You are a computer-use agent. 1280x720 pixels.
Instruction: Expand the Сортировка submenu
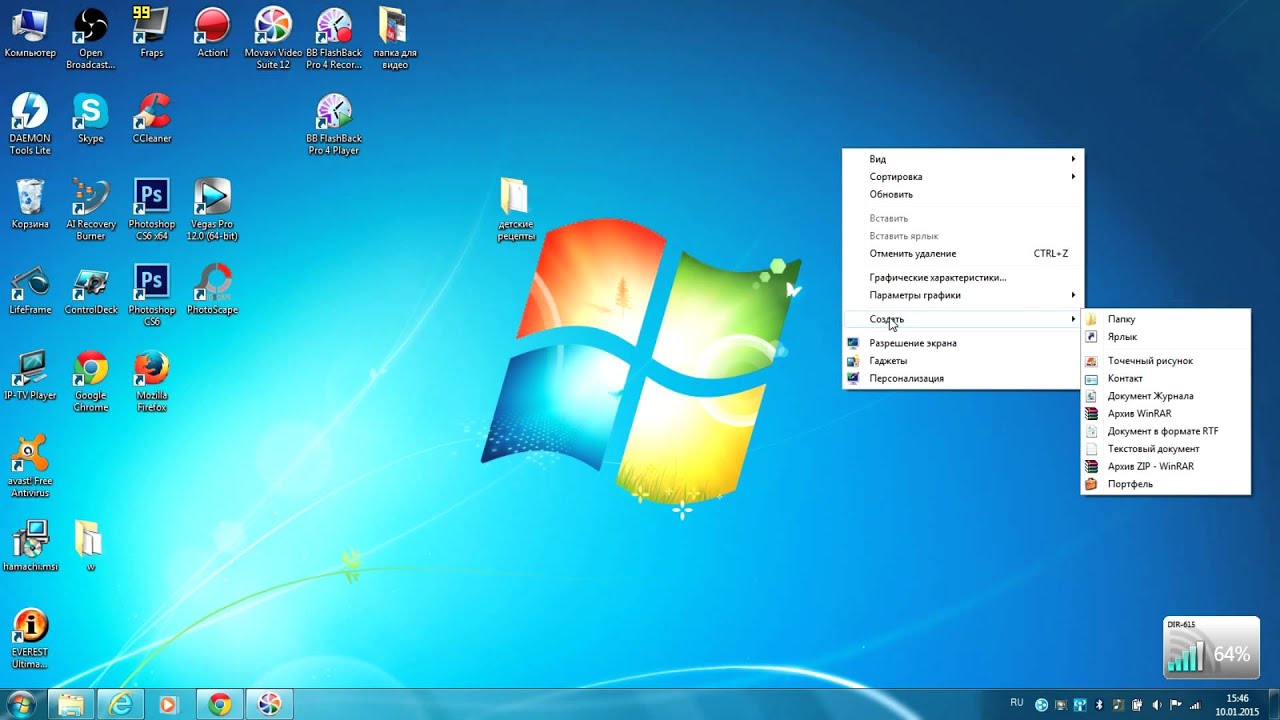(963, 177)
